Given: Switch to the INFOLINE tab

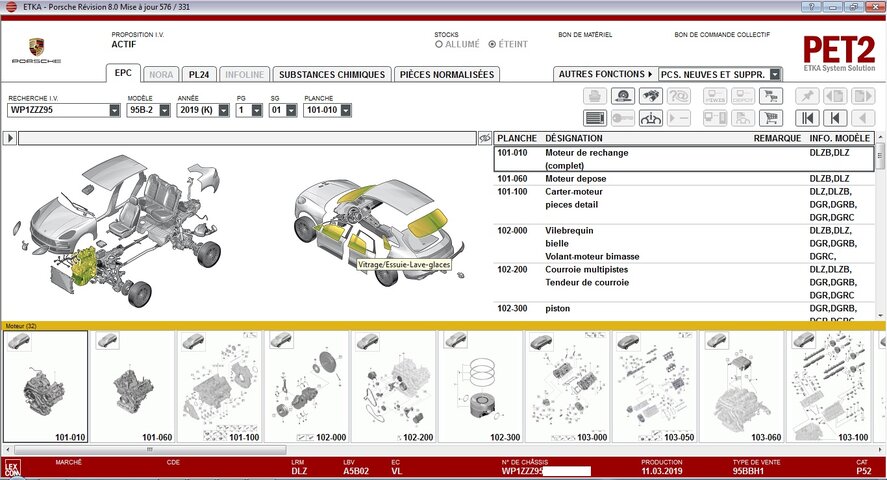Looking at the screenshot, I should coord(244,75).
